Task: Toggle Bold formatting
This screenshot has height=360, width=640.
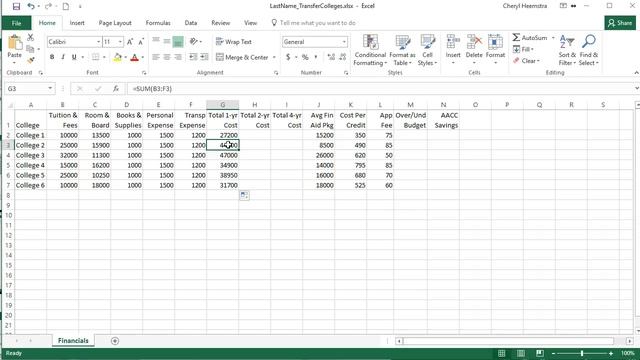Action: click(x=52, y=57)
